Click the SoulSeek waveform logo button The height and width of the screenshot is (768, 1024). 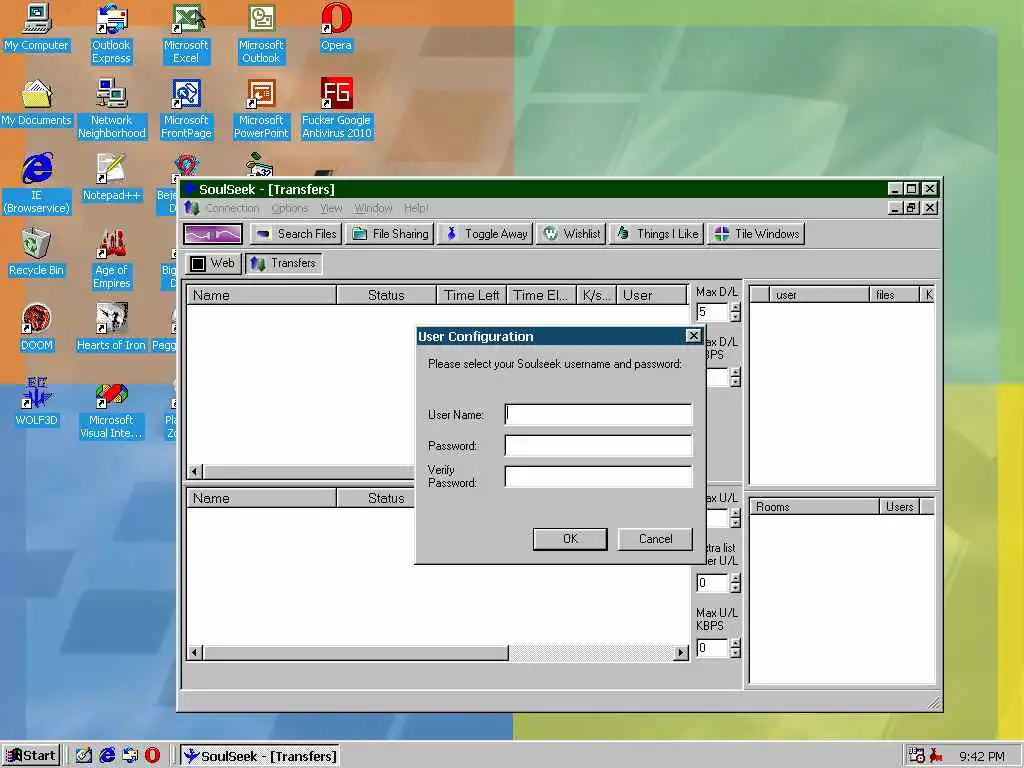(213, 234)
